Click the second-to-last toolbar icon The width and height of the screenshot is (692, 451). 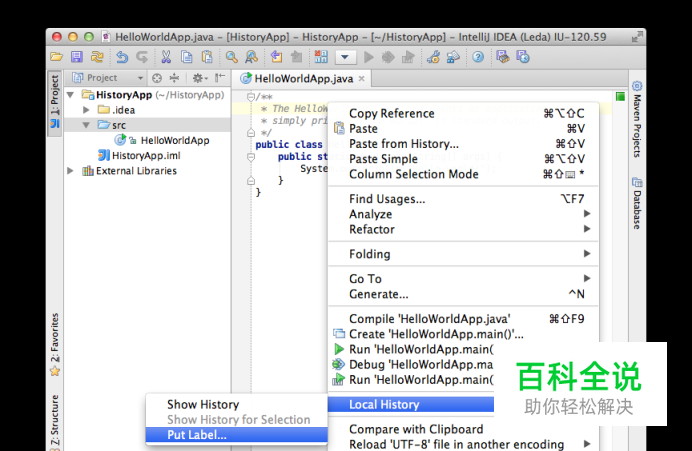[503, 57]
